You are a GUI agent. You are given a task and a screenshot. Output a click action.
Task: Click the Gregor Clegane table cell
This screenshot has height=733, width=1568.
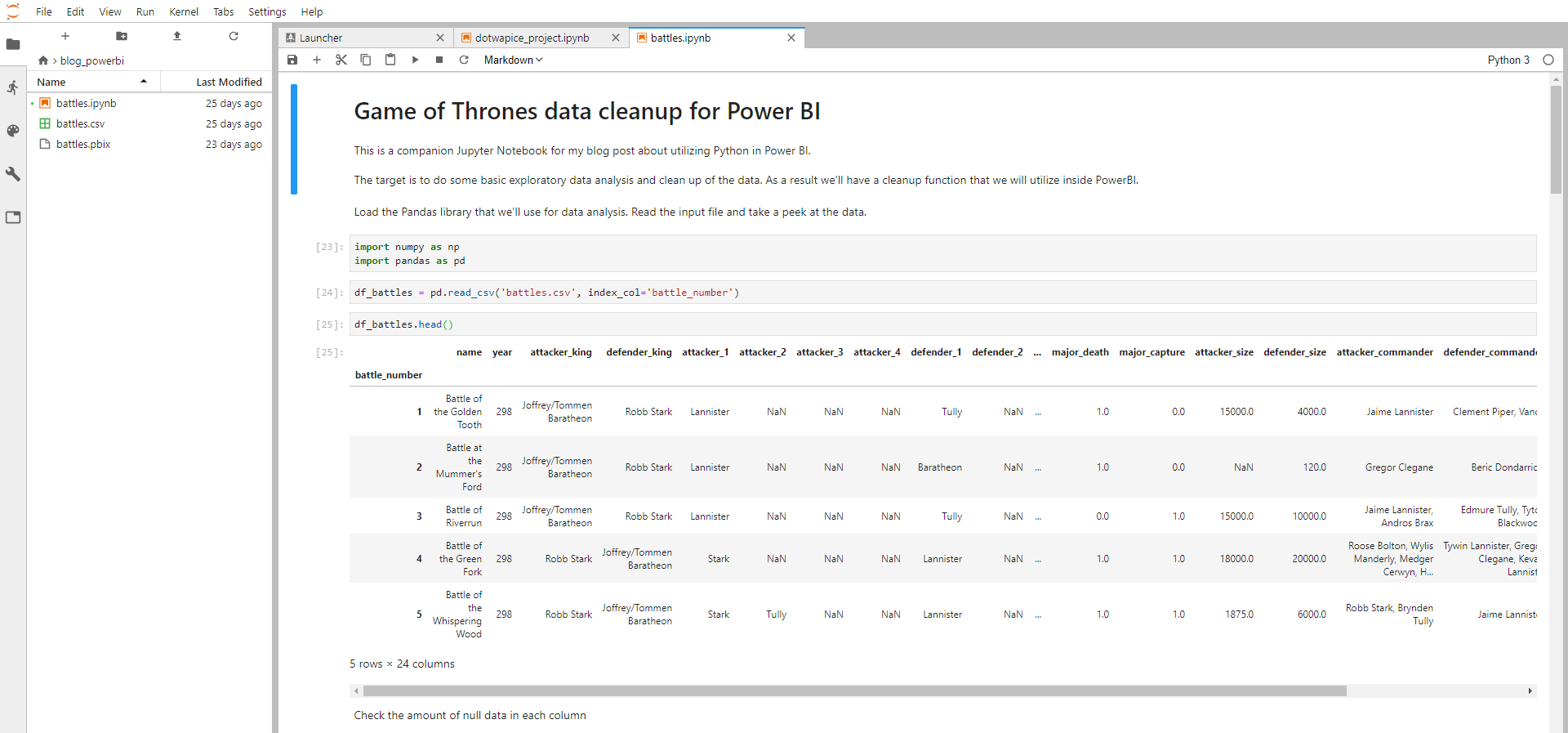[x=1399, y=467]
